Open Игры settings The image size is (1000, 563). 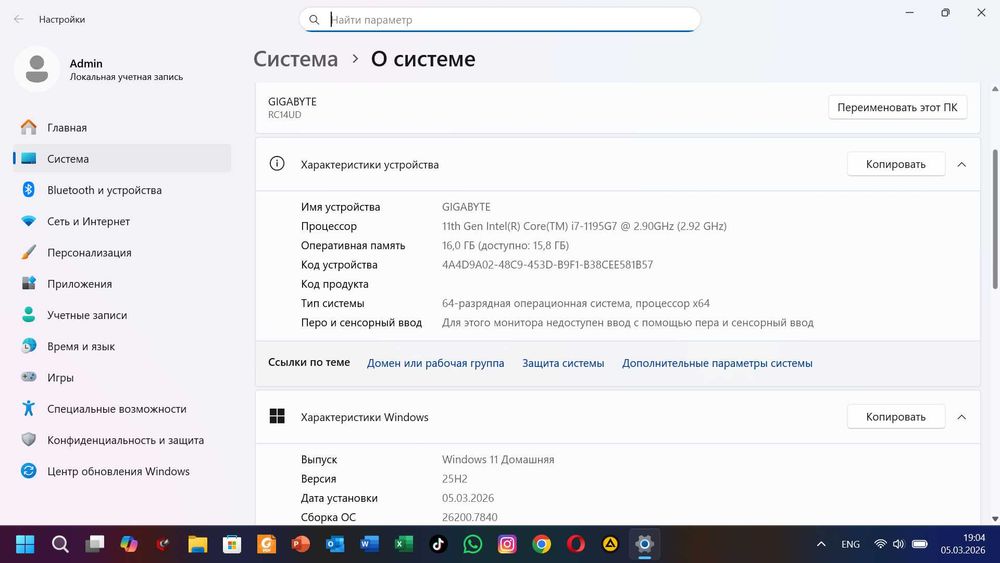pos(122,377)
